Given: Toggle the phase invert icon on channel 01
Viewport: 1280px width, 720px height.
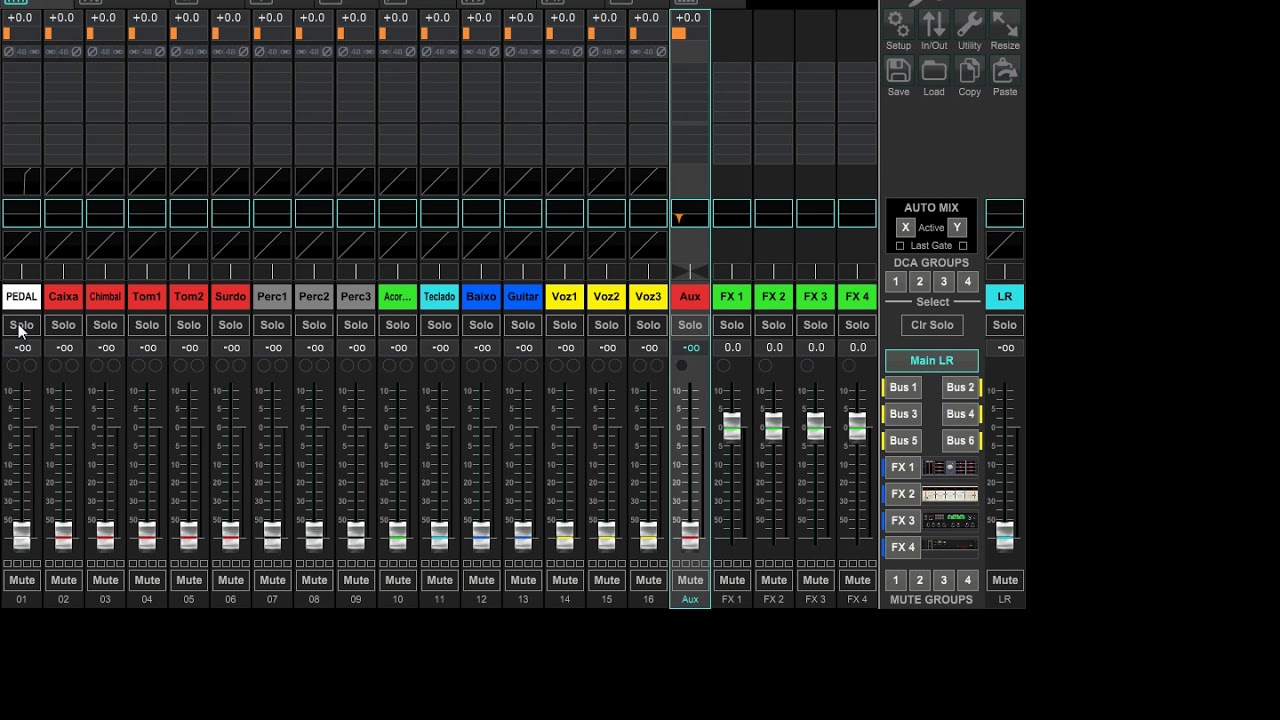Looking at the screenshot, I should 8,52.
